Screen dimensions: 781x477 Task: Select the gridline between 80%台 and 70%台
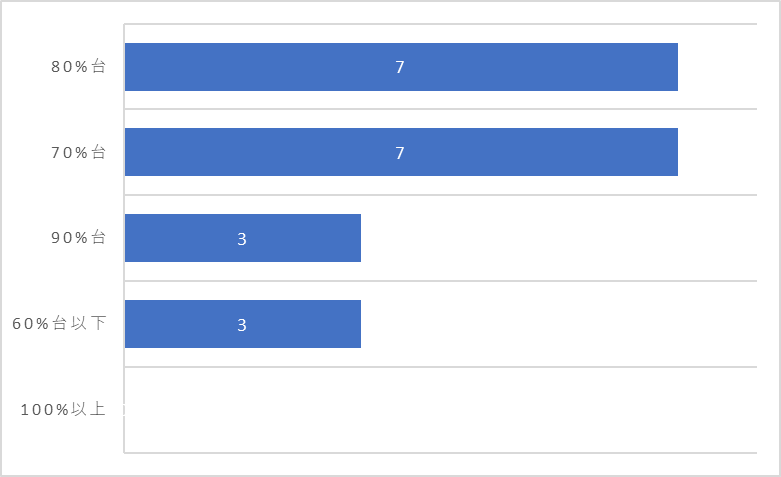coord(440,109)
